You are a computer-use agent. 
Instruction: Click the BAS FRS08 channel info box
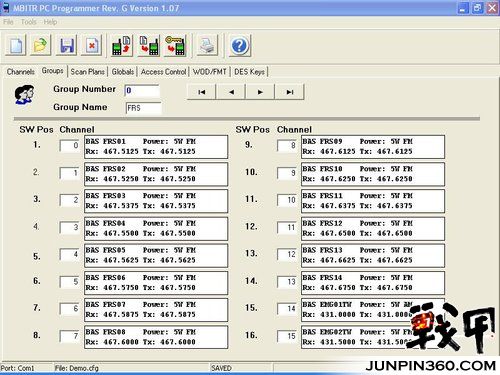tap(156, 337)
